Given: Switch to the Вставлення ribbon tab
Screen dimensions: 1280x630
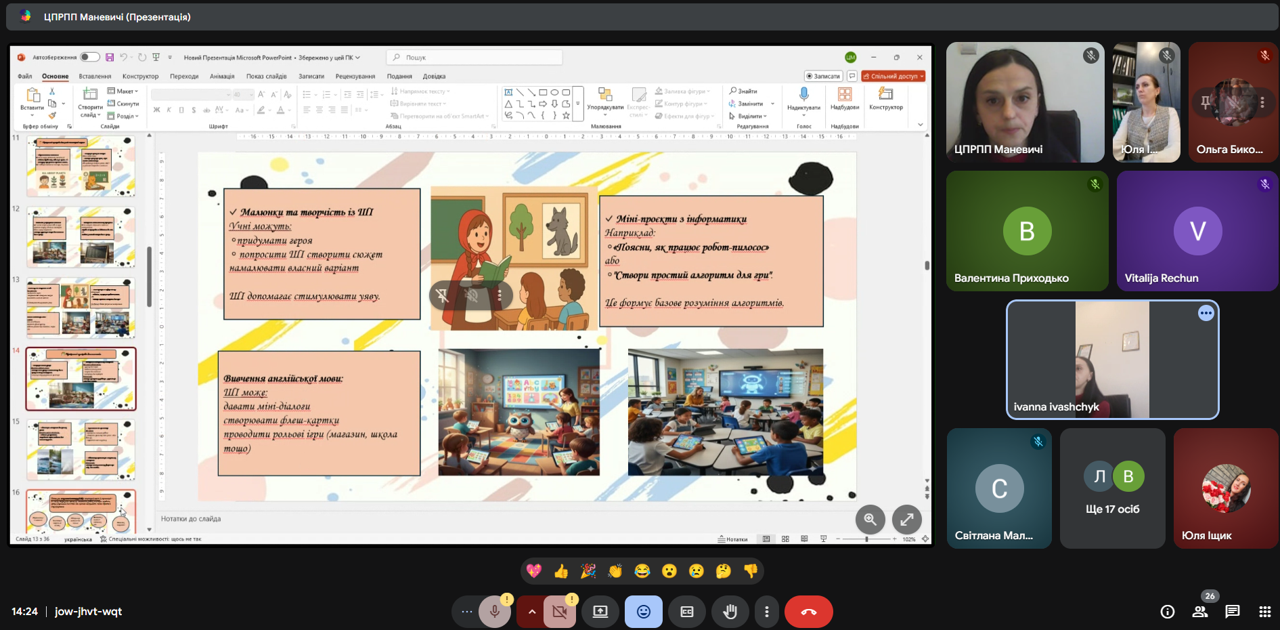Looking at the screenshot, I should coord(95,76).
